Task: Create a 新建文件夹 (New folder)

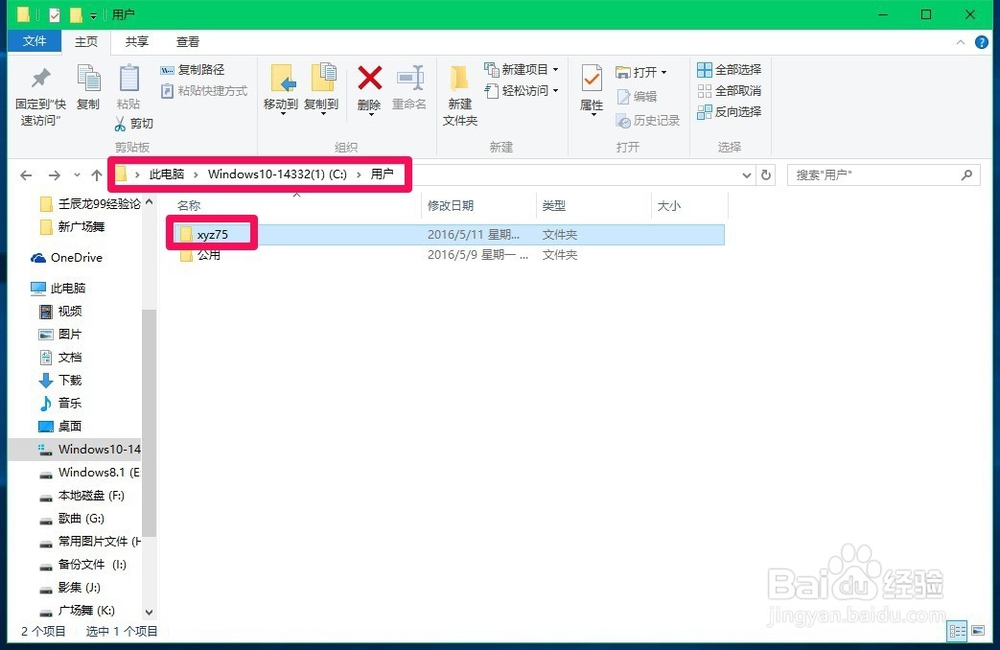Action: 459,90
